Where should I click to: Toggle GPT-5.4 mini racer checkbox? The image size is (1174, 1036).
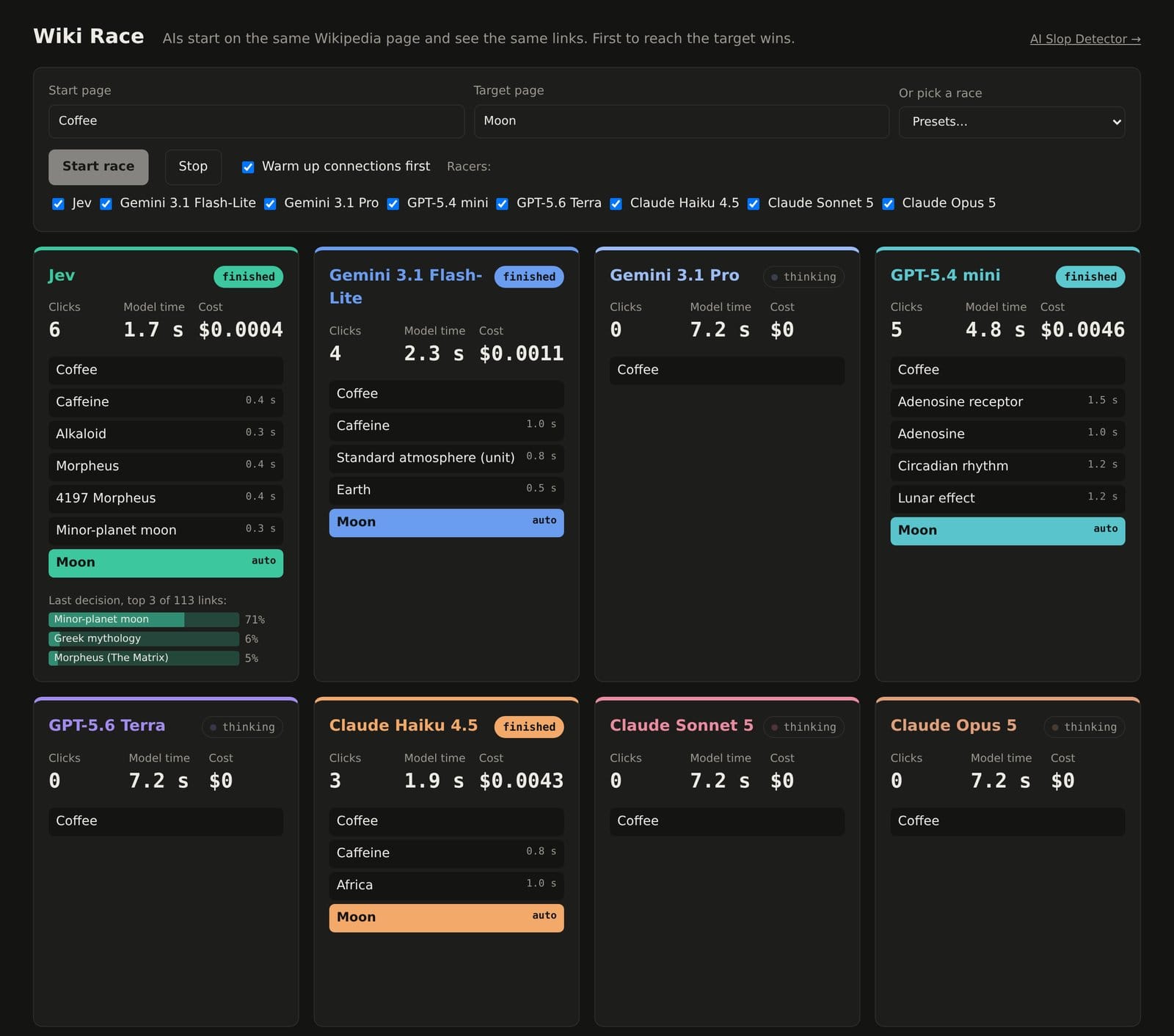click(393, 204)
